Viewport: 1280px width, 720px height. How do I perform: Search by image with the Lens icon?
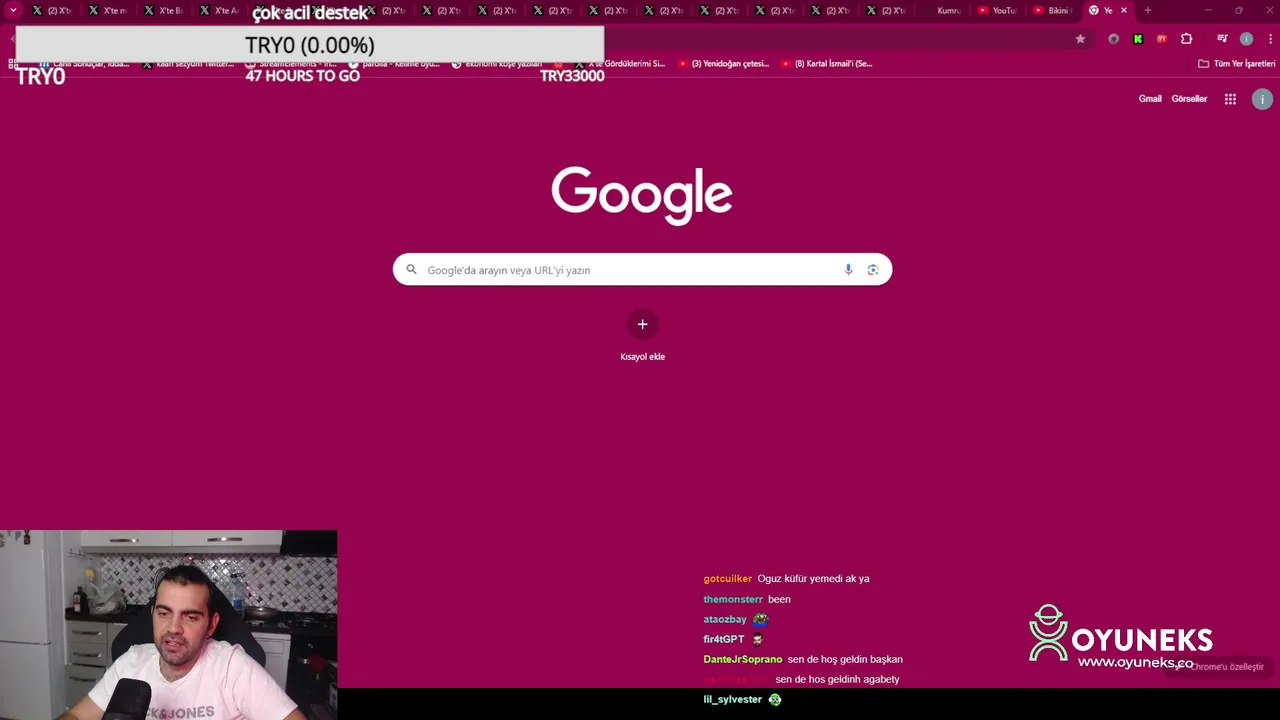coord(873,270)
